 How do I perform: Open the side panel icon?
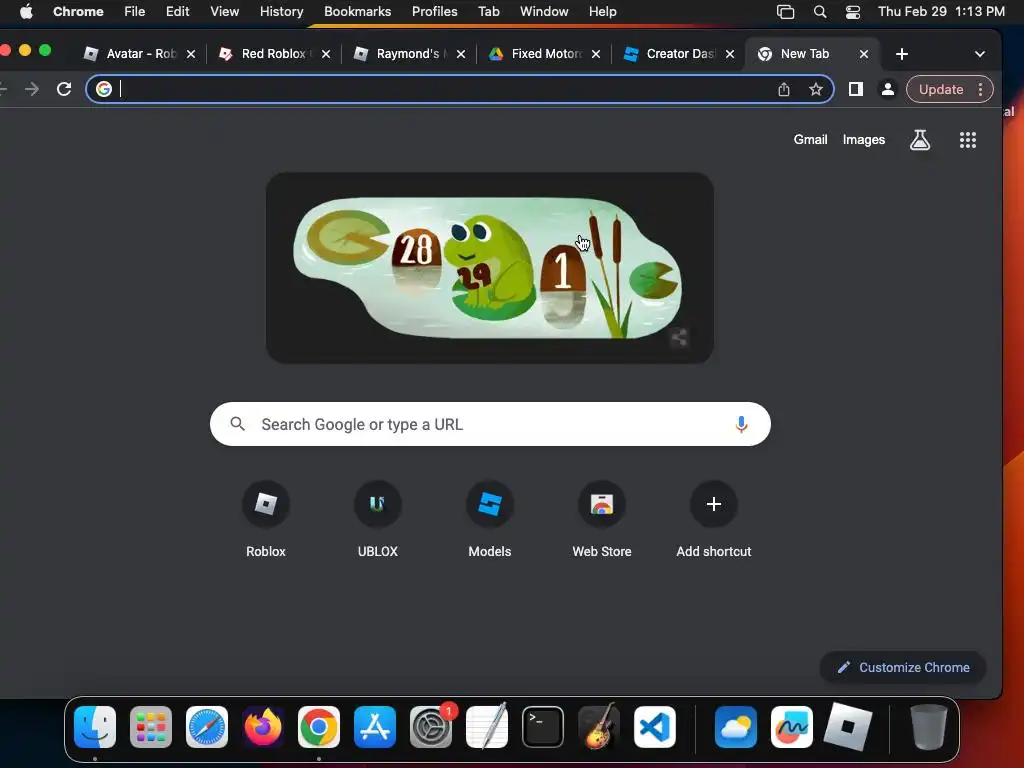(856, 89)
